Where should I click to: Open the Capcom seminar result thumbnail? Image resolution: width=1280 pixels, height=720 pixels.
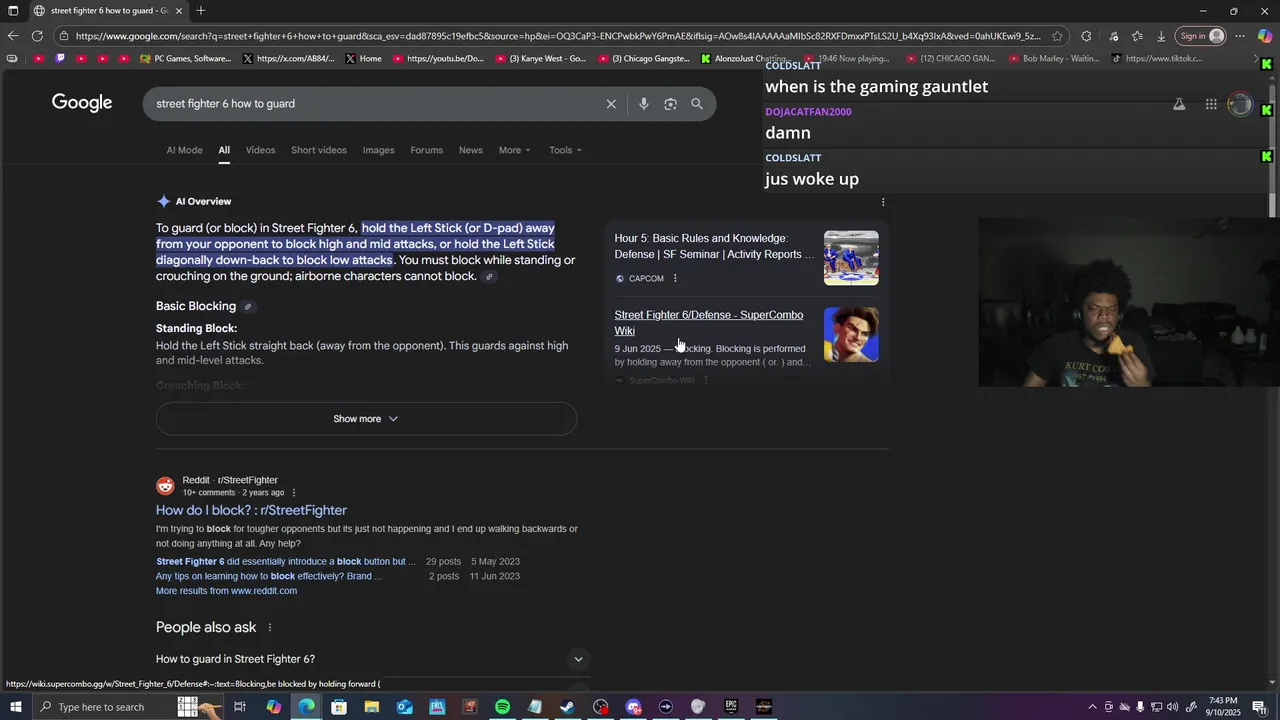(851, 258)
